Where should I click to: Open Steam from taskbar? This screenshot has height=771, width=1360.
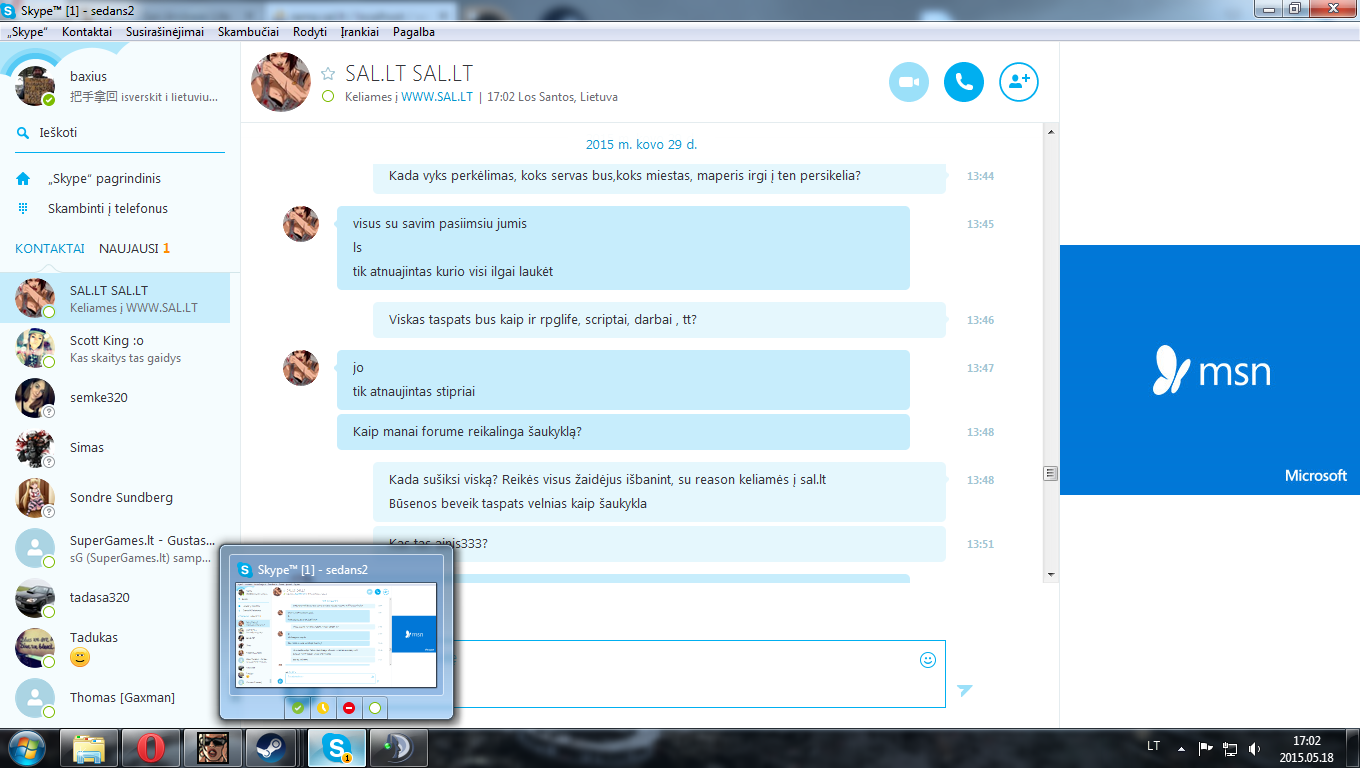tap(270, 748)
